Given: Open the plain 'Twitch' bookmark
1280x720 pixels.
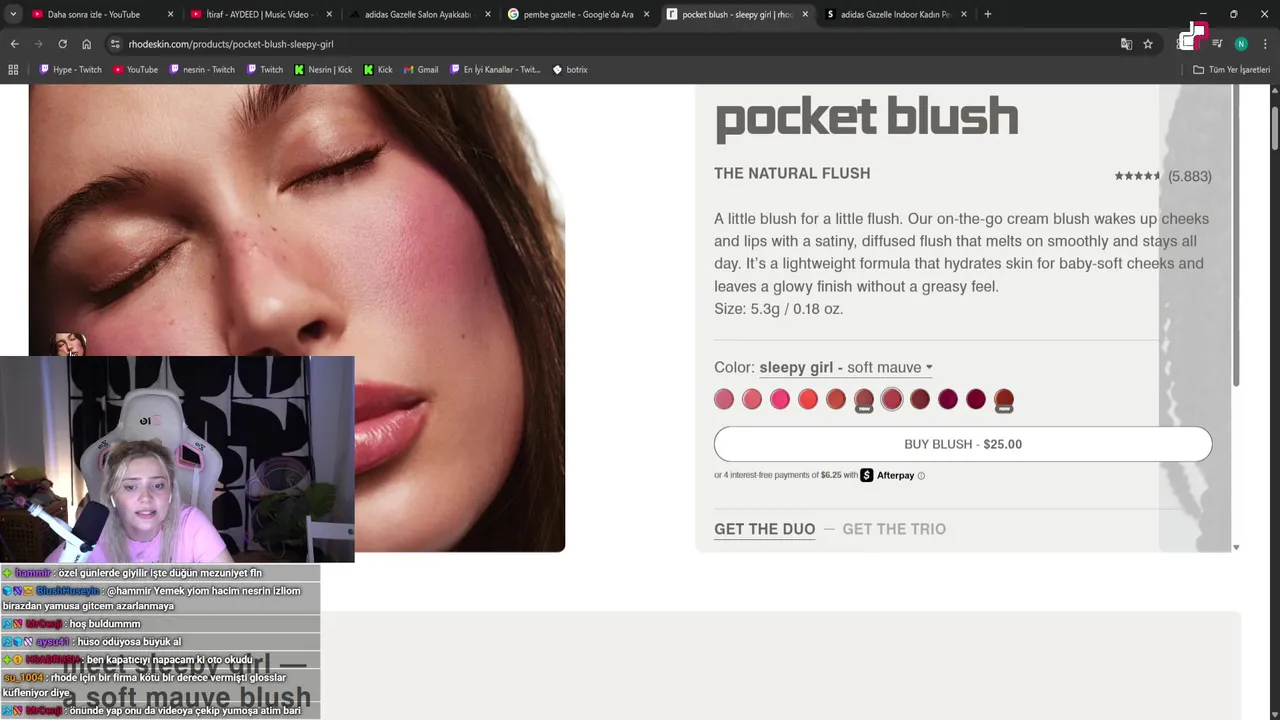Looking at the screenshot, I should 264,70.
